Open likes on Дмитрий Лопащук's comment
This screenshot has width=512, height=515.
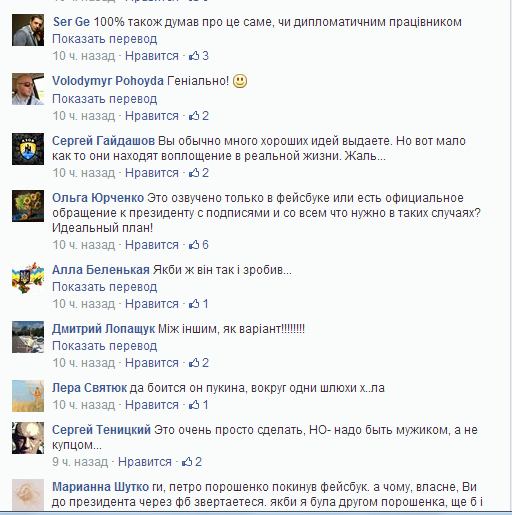[x=199, y=363]
